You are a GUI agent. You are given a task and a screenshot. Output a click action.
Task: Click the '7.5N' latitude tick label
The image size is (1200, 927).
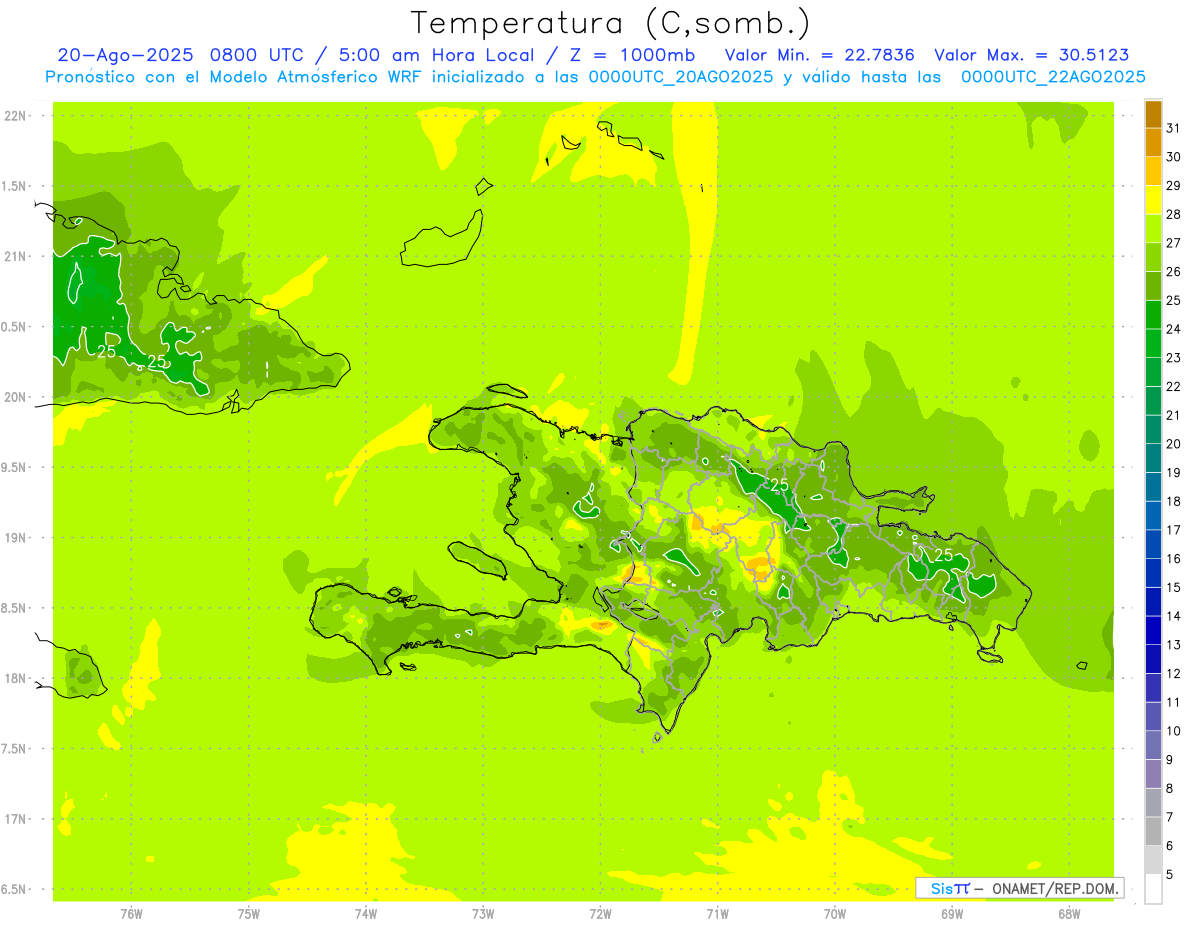[15, 749]
